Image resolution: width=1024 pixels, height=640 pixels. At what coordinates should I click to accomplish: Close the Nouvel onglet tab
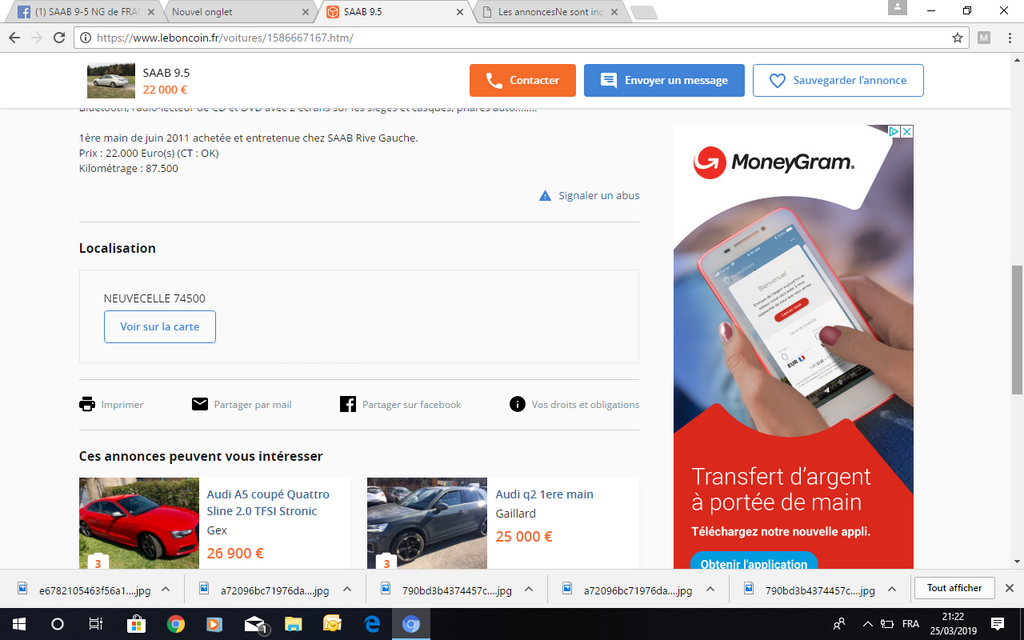click(x=306, y=12)
